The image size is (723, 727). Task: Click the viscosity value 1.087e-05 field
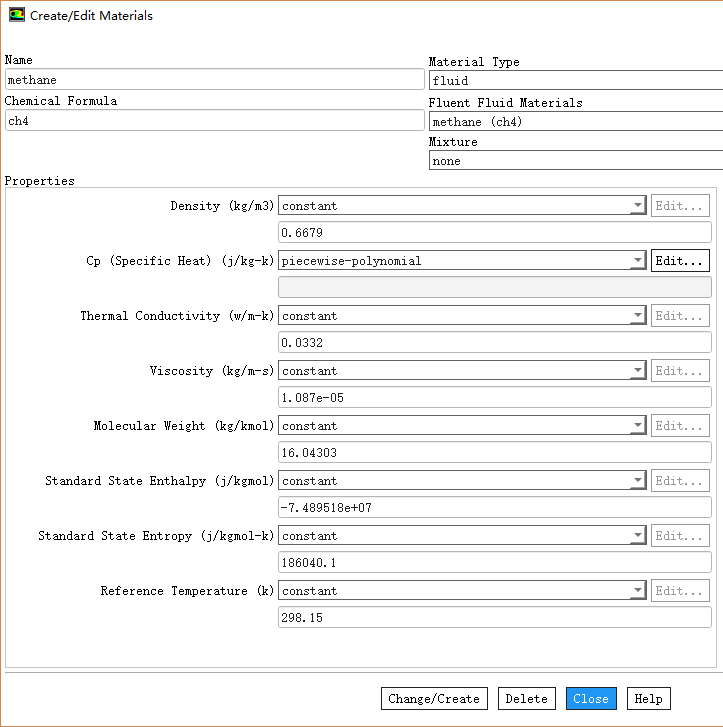(494, 398)
